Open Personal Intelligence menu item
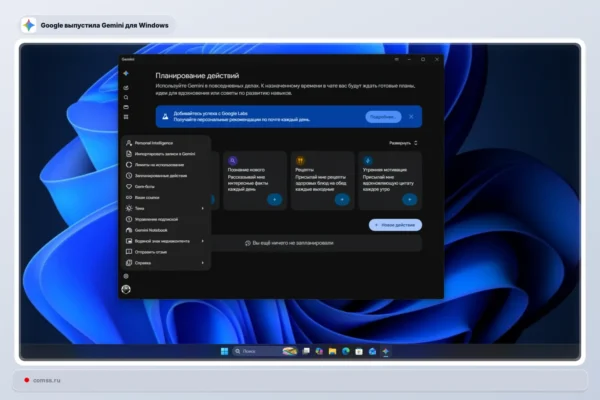The height and width of the screenshot is (400, 600). tap(166, 143)
